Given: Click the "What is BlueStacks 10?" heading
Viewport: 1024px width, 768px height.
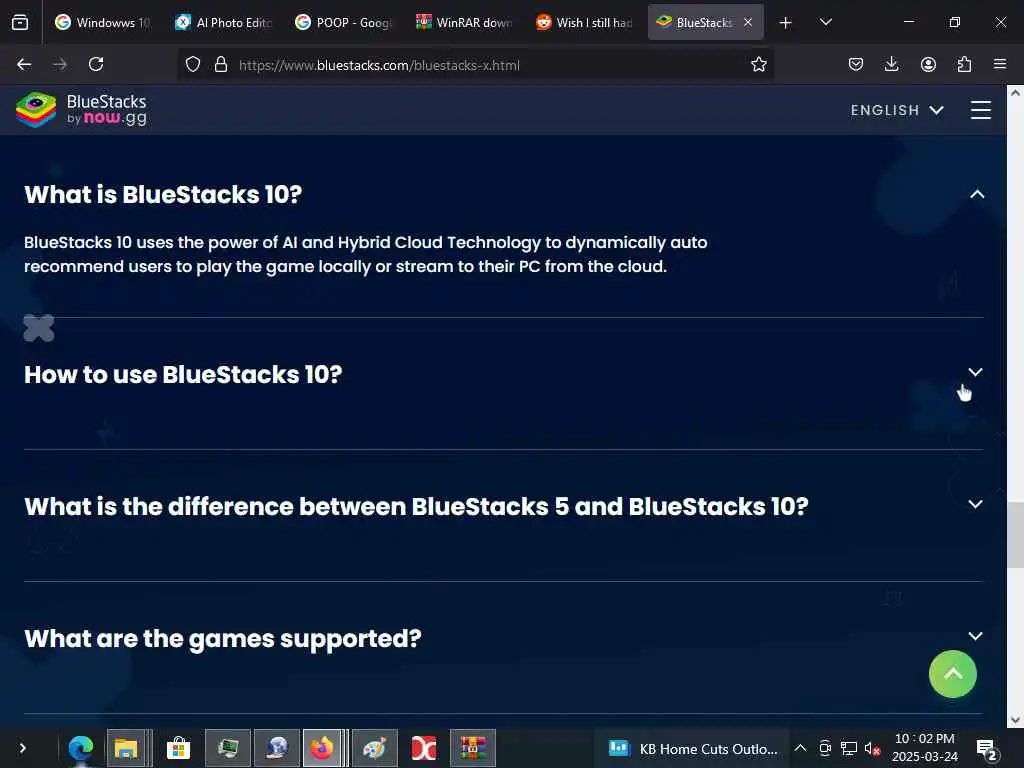Looking at the screenshot, I should pyautogui.click(x=163, y=194).
